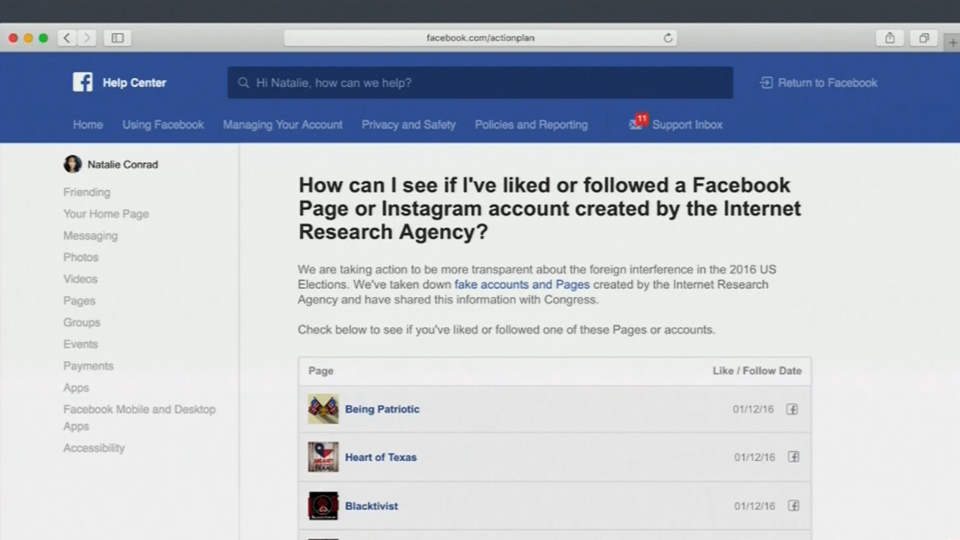The width and height of the screenshot is (960, 540).
Task: Open the Blacktivist page thumbnail
Action: point(323,506)
